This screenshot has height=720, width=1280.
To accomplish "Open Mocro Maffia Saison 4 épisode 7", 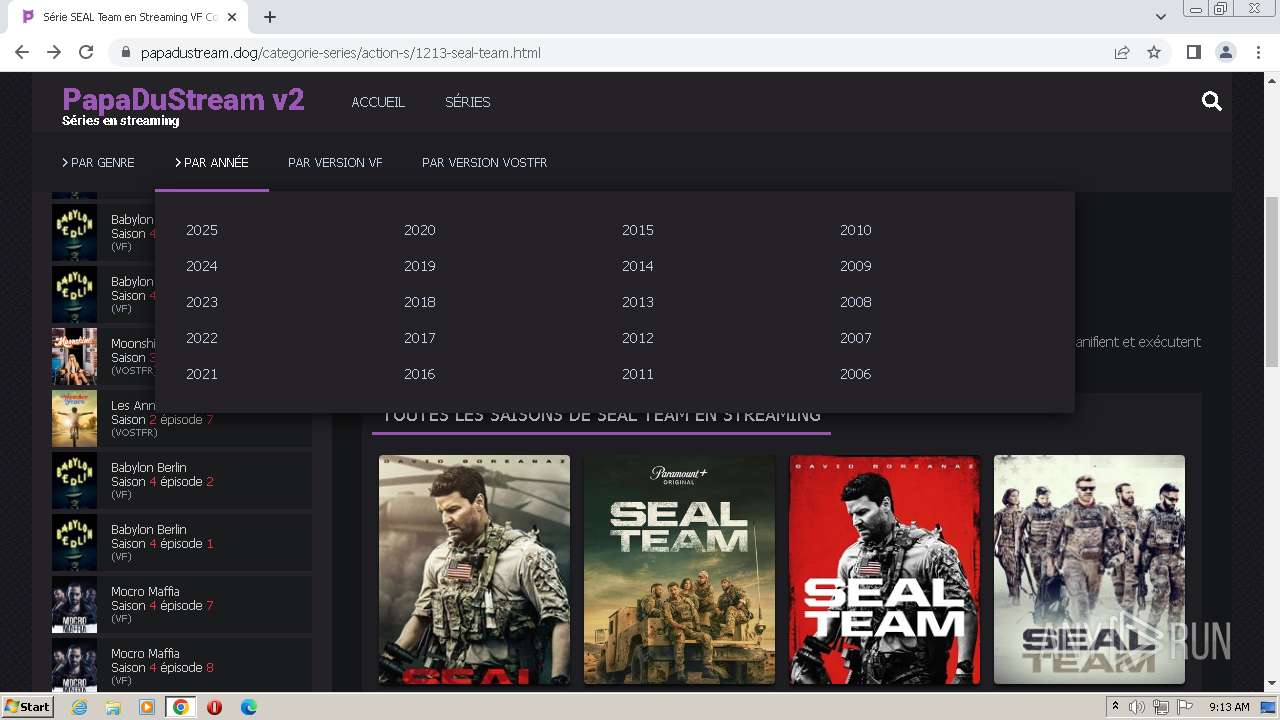I will 182,605.
